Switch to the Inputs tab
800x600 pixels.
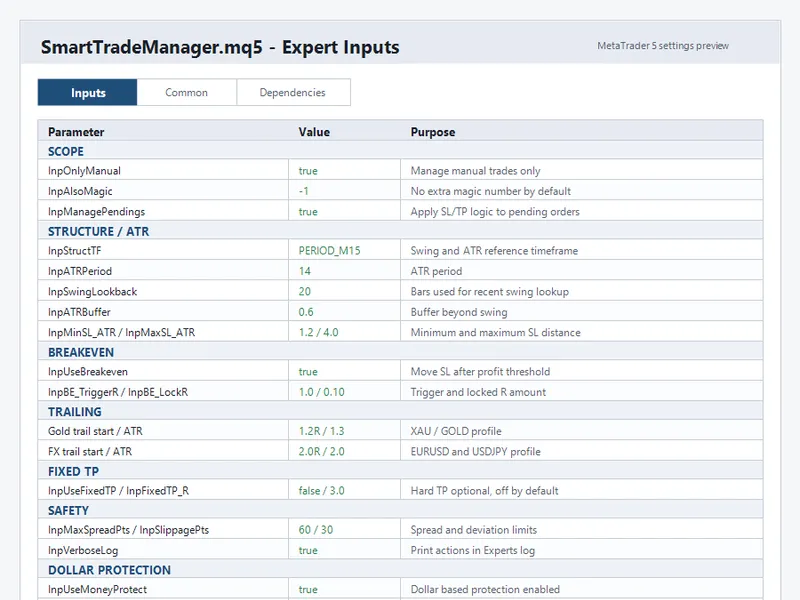pyautogui.click(x=87, y=92)
